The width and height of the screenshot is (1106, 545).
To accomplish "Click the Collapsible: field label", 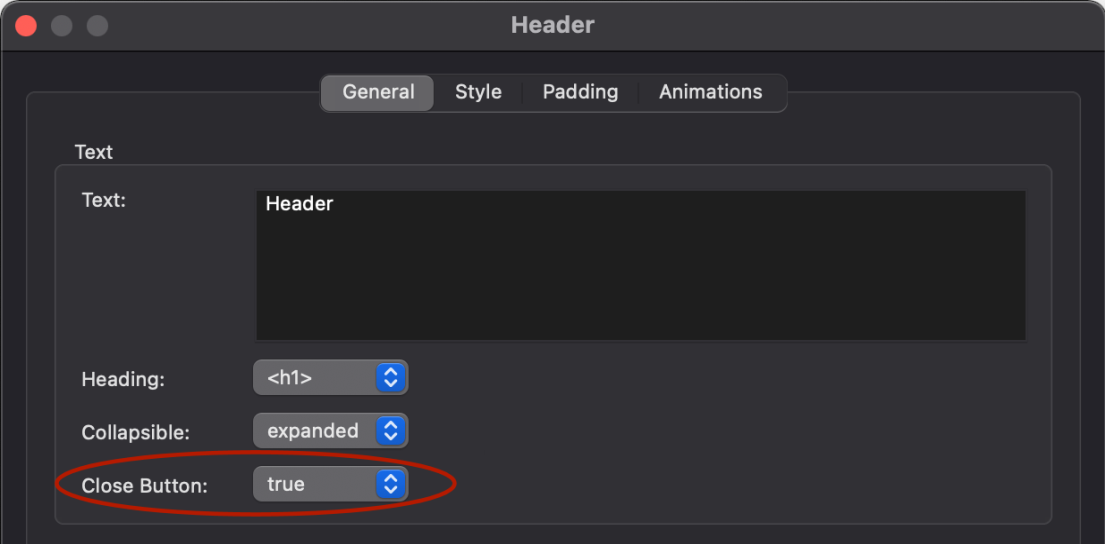I will [x=135, y=433].
